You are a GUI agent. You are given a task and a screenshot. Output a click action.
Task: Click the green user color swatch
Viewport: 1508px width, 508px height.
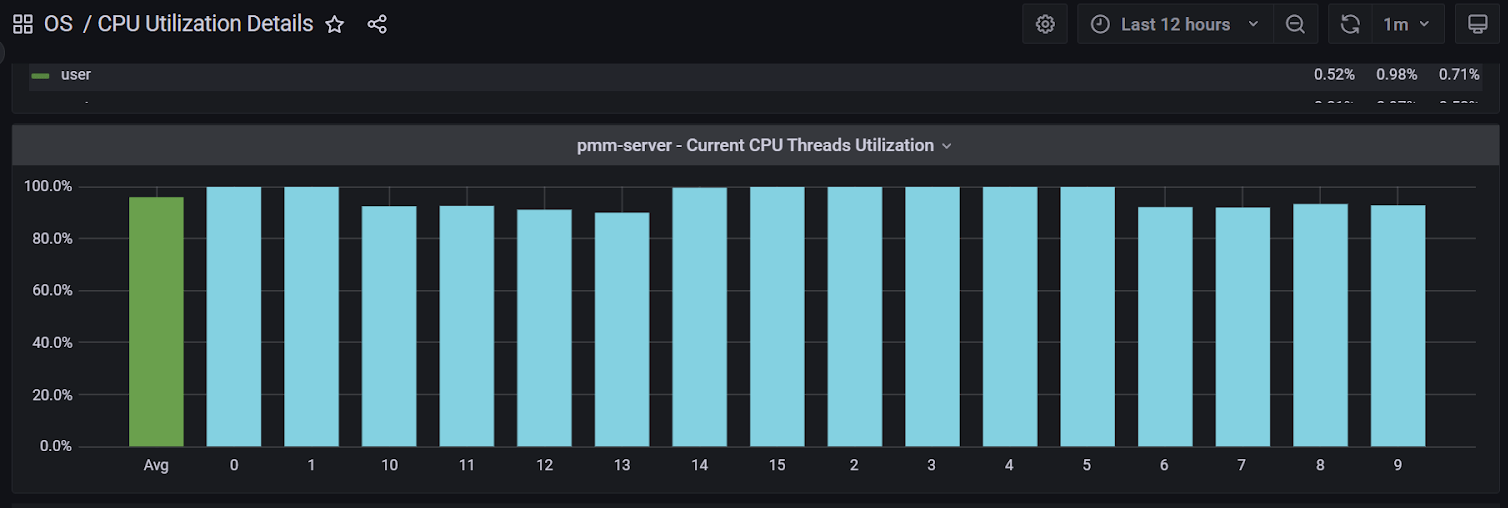40,76
